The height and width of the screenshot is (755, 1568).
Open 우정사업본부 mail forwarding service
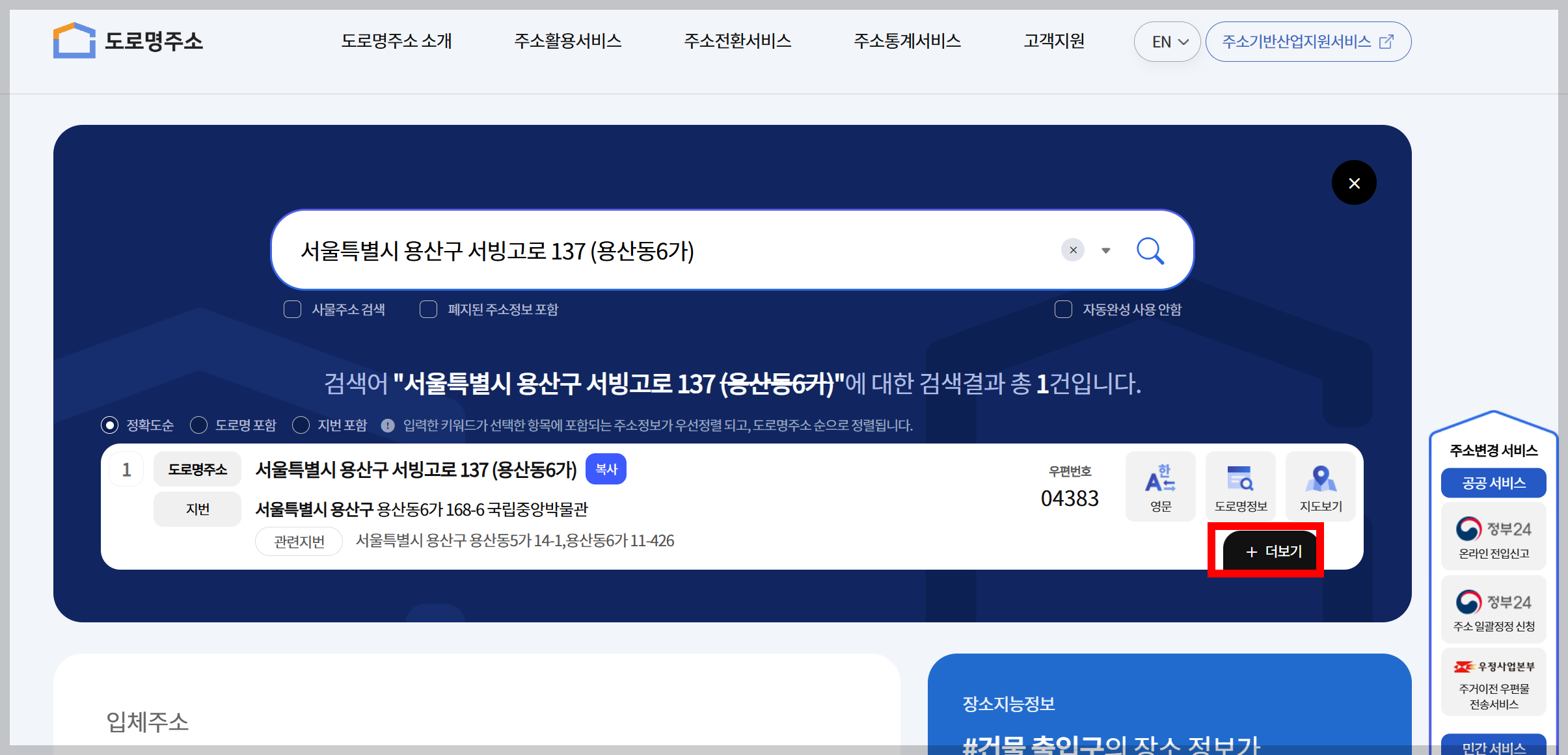point(1493,682)
